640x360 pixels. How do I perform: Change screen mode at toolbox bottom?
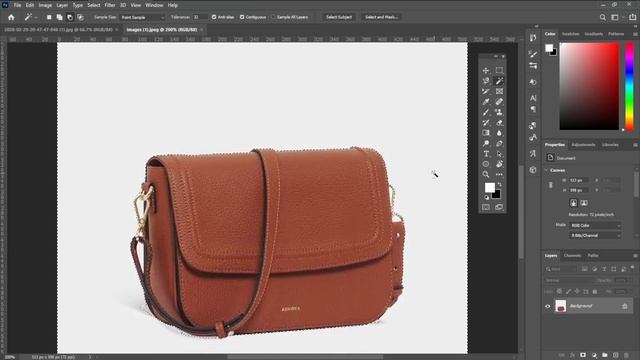(x=499, y=207)
